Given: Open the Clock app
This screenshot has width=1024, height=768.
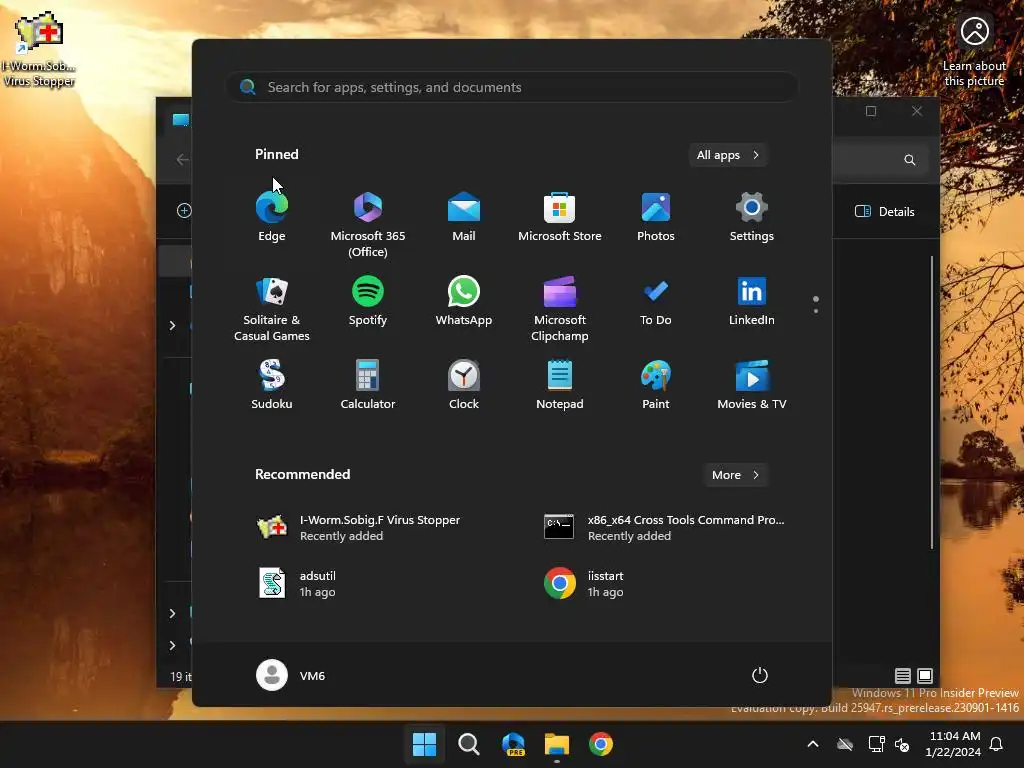Looking at the screenshot, I should (464, 385).
